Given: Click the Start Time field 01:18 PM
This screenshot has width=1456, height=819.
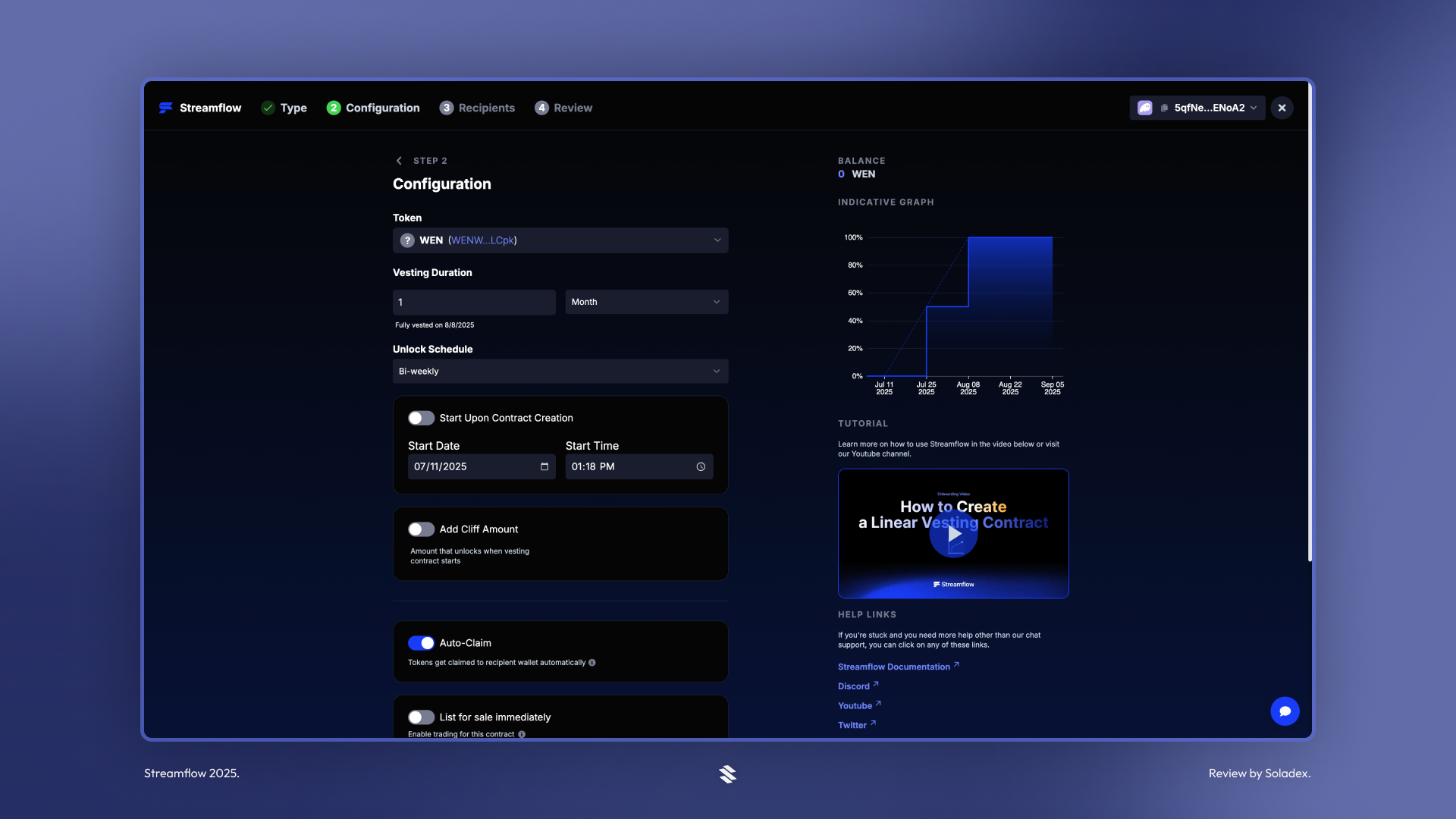Looking at the screenshot, I should click(x=639, y=466).
